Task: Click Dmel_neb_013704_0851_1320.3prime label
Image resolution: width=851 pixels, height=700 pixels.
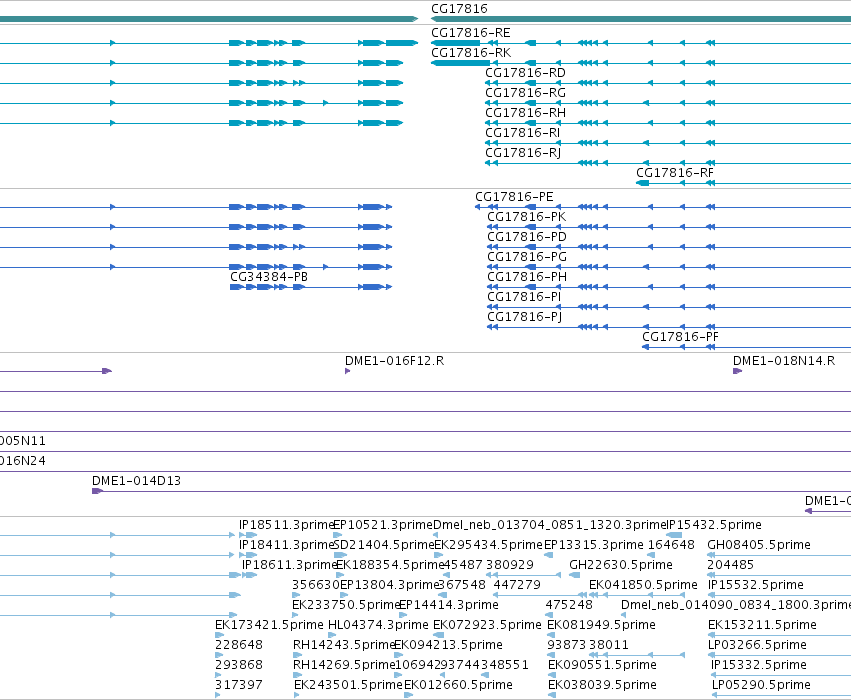Action: (549, 525)
